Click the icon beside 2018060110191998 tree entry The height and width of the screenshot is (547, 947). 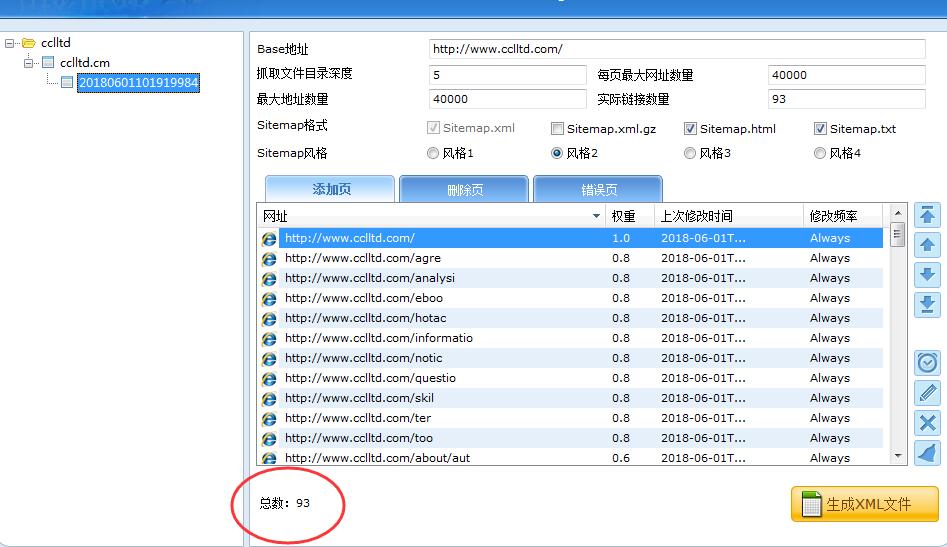pyautogui.click(x=67, y=82)
